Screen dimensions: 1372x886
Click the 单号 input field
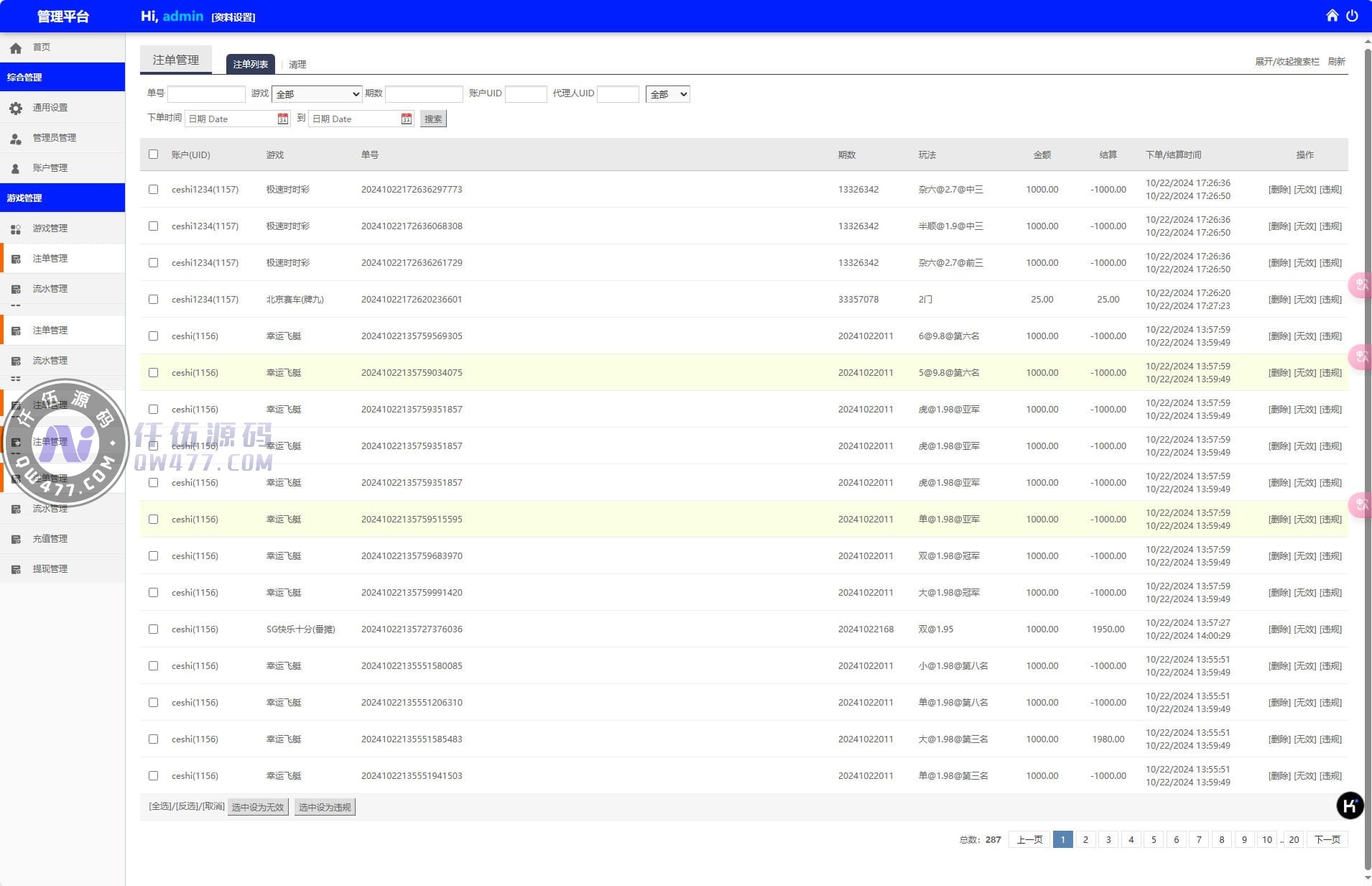tap(206, 94)
